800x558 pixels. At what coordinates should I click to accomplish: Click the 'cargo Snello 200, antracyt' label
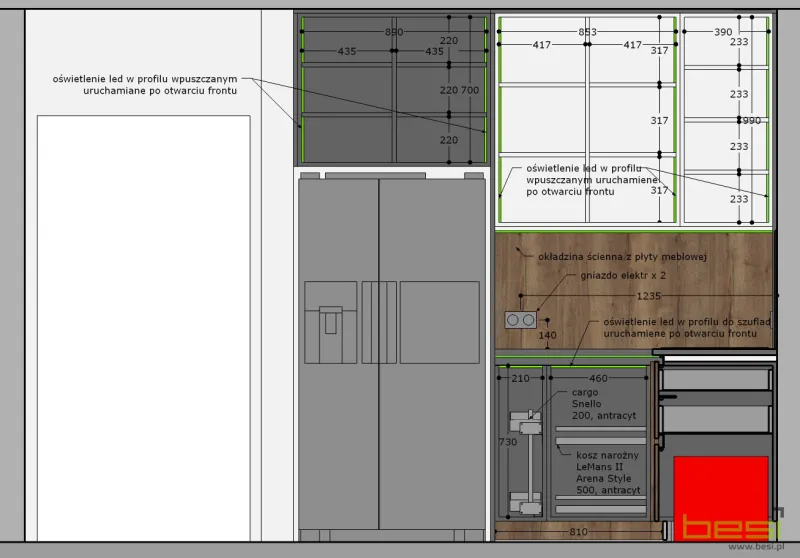pyautogui.click(x=604, y=404)
